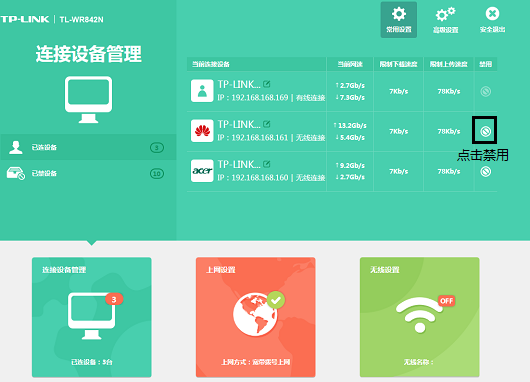Disable the device at 192.168.168.161
This screenshot has width=530, height=382.
(486, 131)
